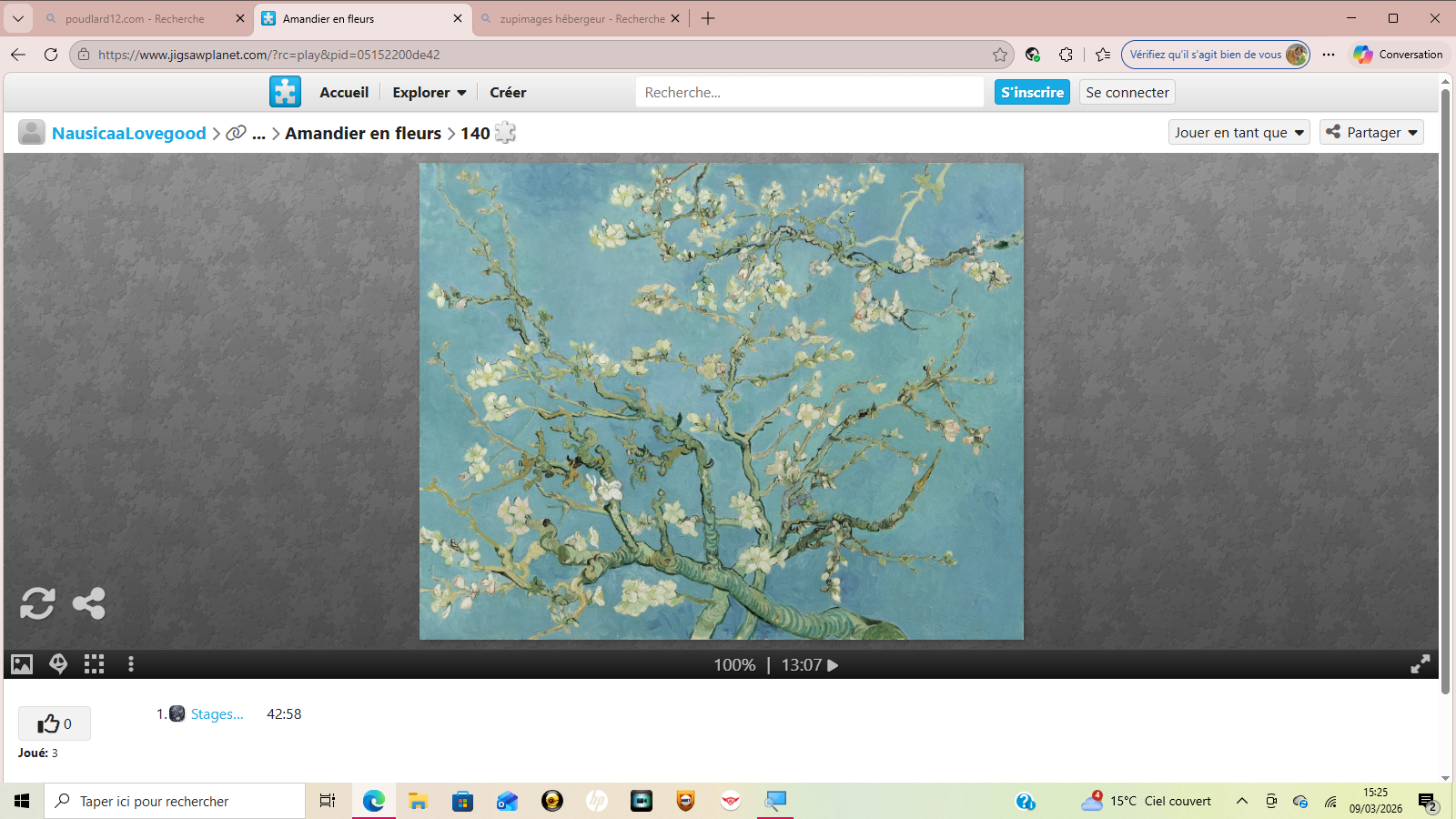Open the link icon in the breadcrumb
Viewport: 1456px width, 819px height.
pos(236,133)
